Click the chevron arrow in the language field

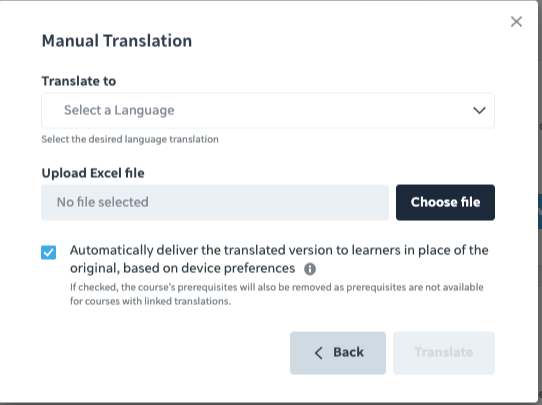click(479, 111)
